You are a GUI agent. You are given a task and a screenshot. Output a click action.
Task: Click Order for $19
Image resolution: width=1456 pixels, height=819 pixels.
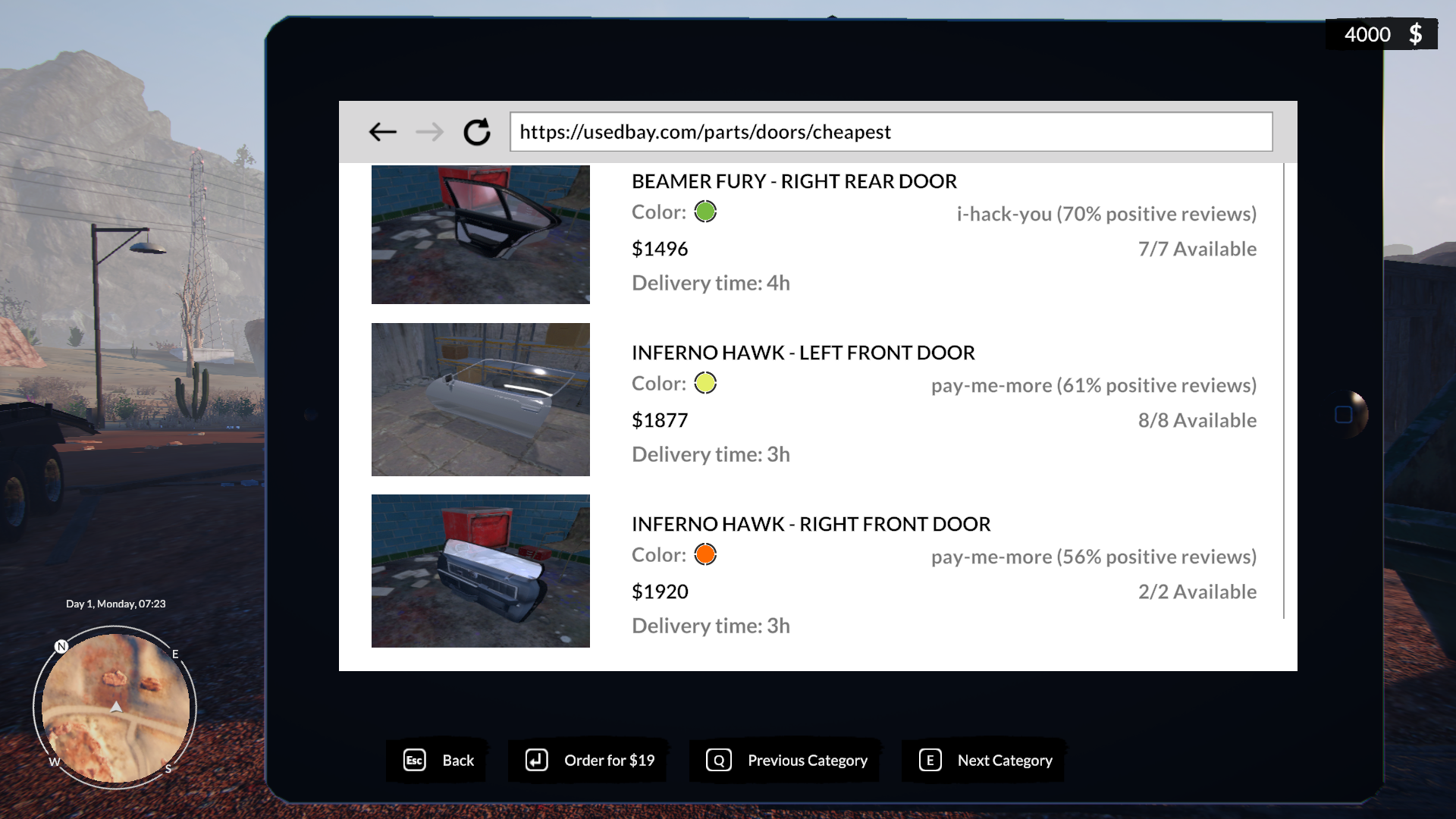(609, 761)
